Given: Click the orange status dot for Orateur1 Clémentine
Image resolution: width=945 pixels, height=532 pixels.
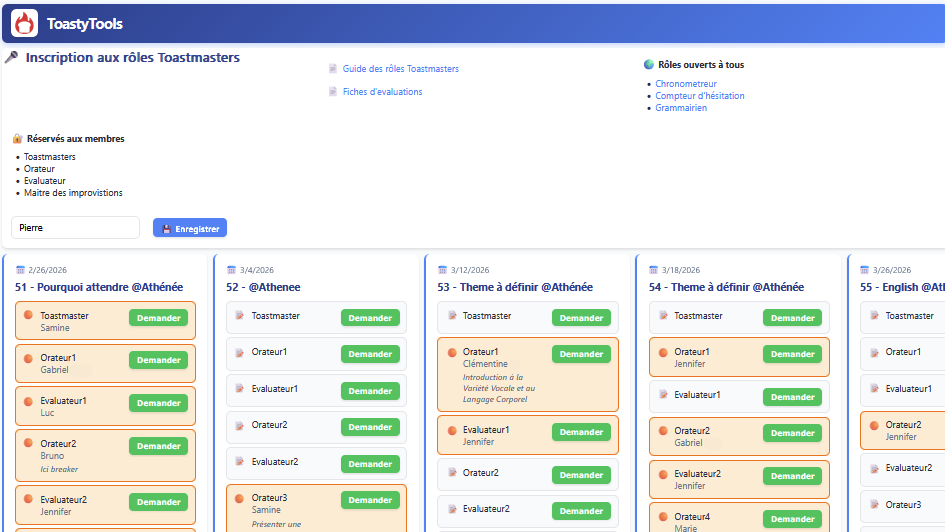Looking at the screenshot, I should [451, 352].
